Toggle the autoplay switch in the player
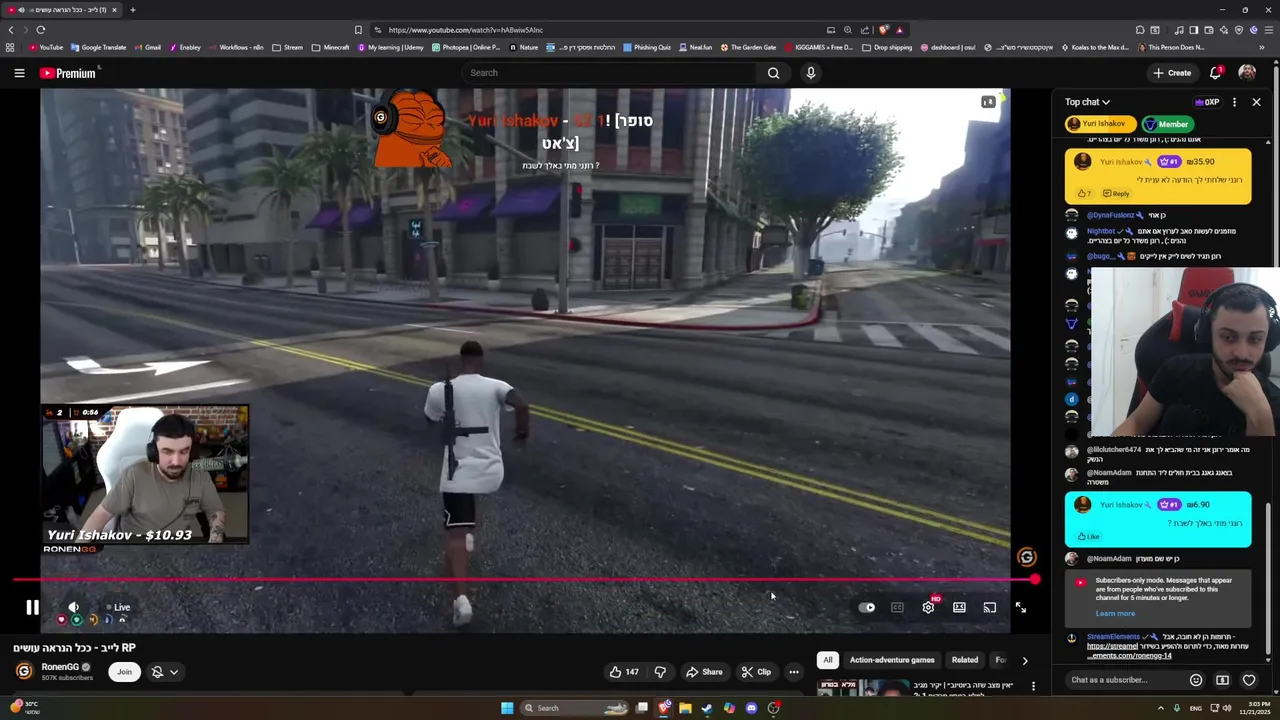 [x=867, y=607]
